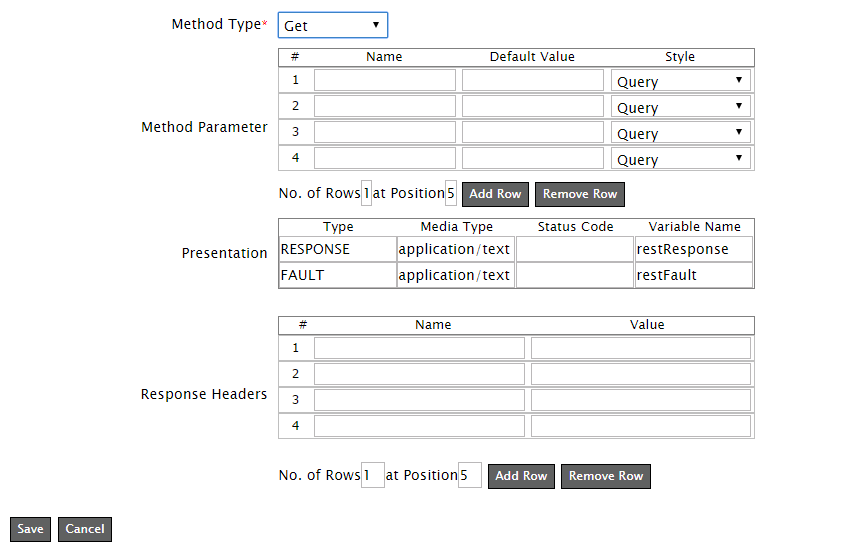Click at Position field under Response Headers
Viewport: 841px width, 560px height.
[470, 475]
